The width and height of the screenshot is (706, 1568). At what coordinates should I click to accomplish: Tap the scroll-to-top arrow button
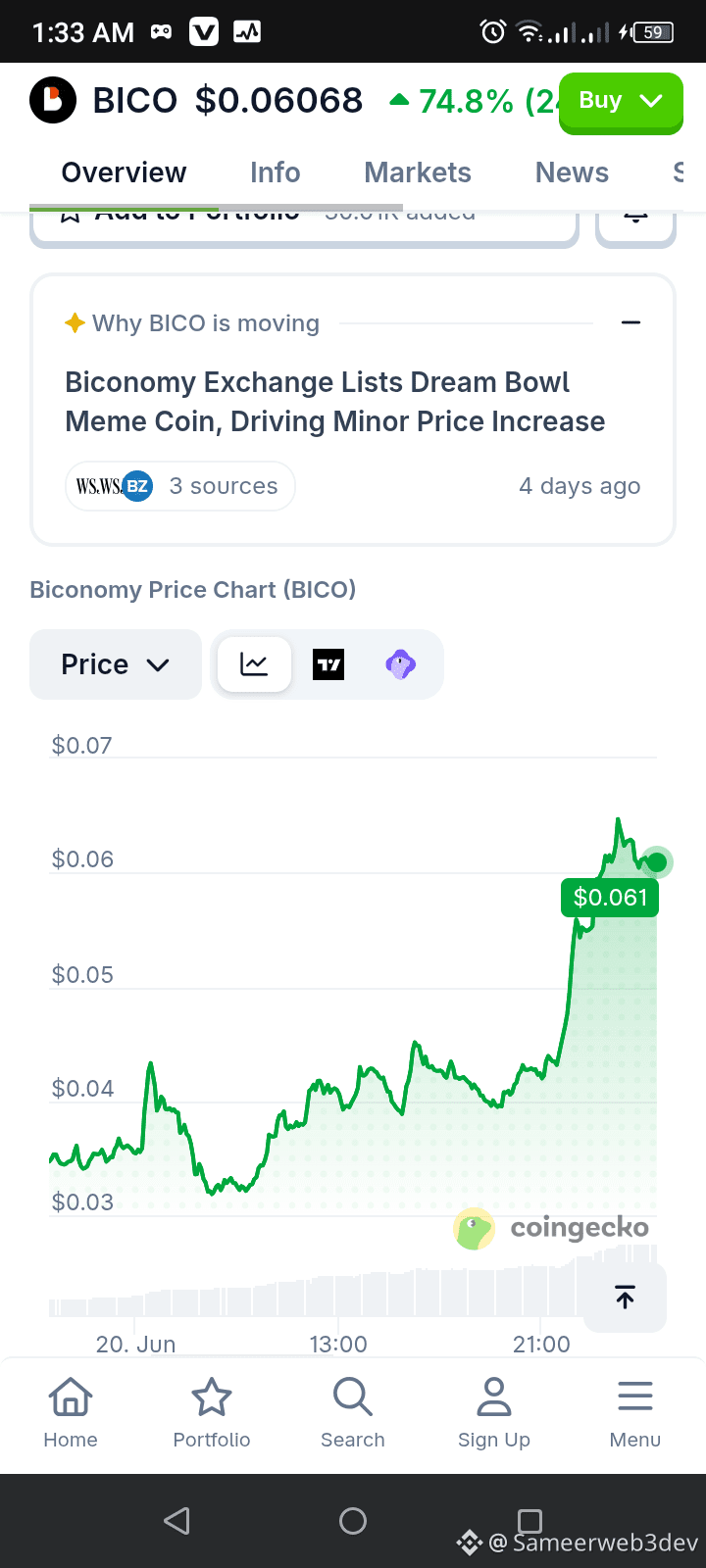coord(625,1297)
